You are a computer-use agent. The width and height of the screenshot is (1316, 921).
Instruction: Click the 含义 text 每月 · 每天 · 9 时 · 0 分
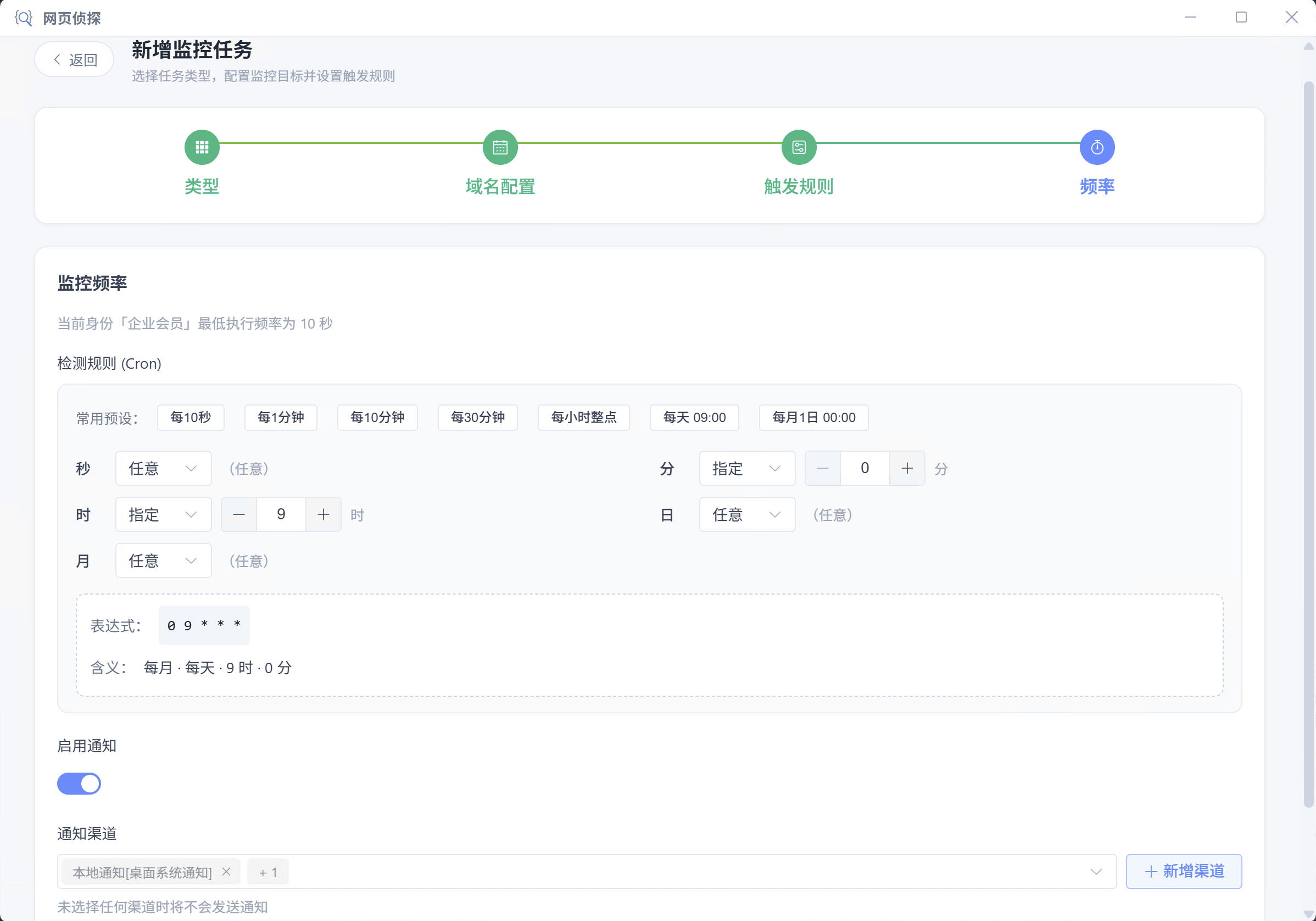coord(218,668)
